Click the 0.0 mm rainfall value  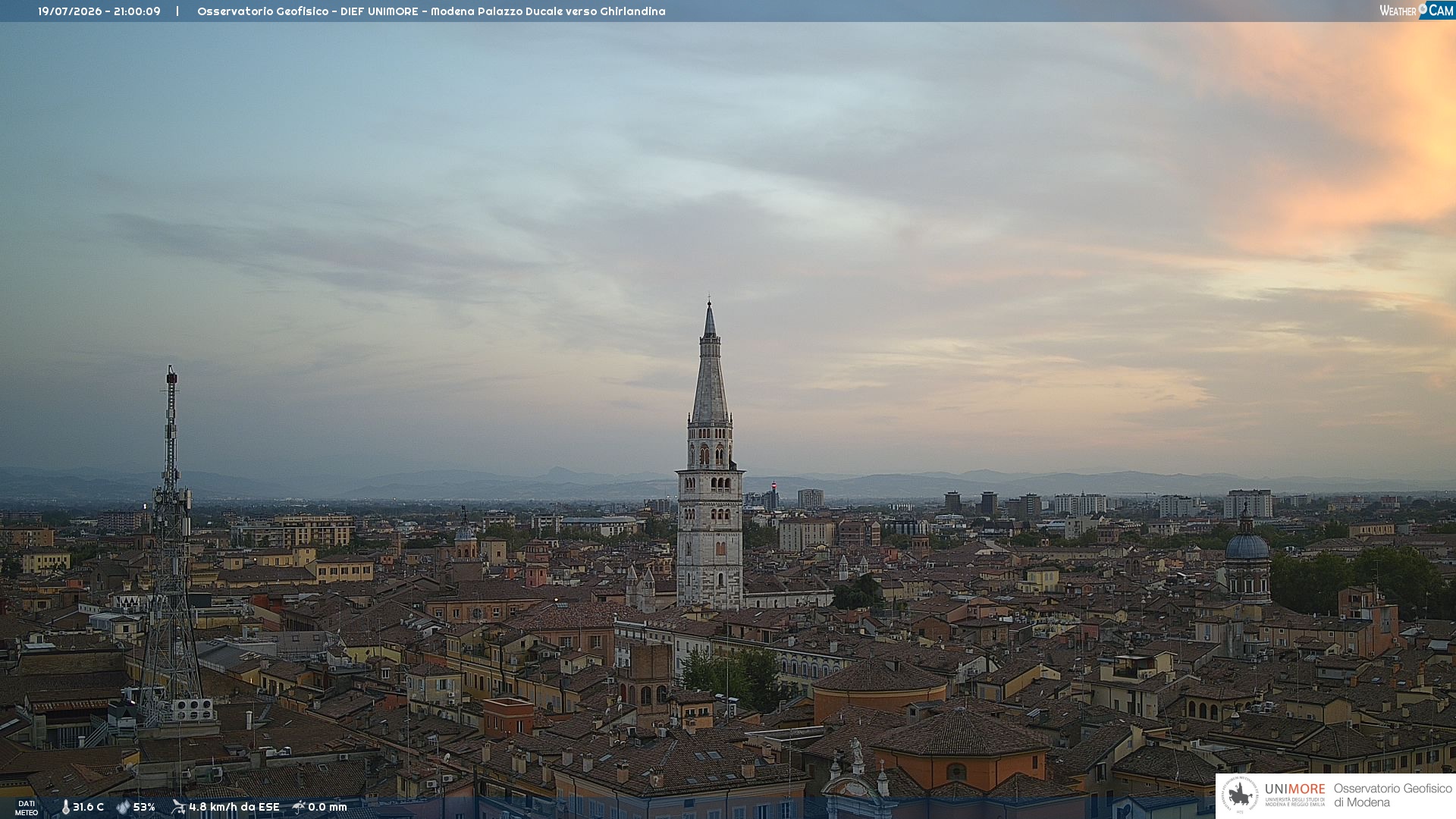328,807
